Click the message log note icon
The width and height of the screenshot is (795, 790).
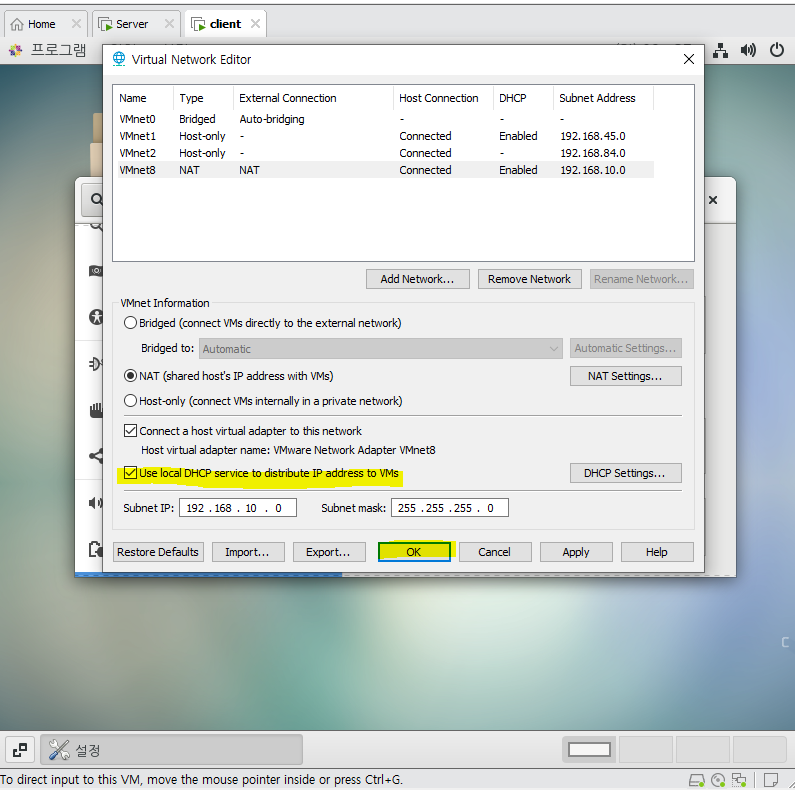pyautogui.click(x=771, y=779)
